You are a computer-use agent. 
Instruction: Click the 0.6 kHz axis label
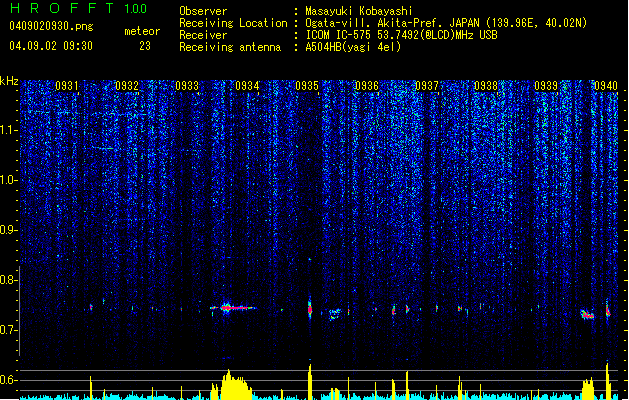click(x=9, y=380)
